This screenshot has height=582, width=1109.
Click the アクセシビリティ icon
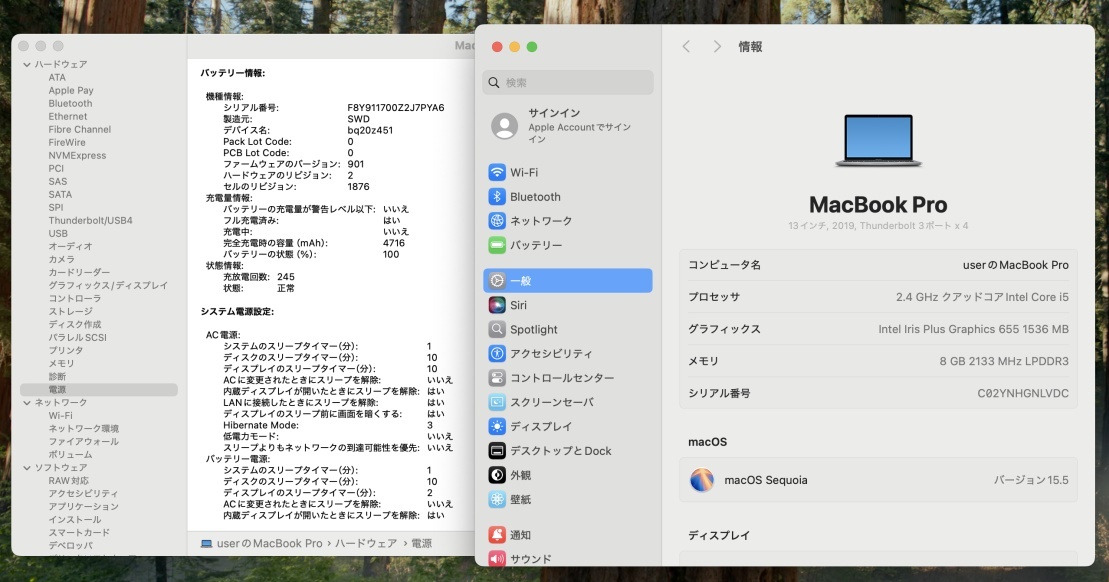pos(497,354)
